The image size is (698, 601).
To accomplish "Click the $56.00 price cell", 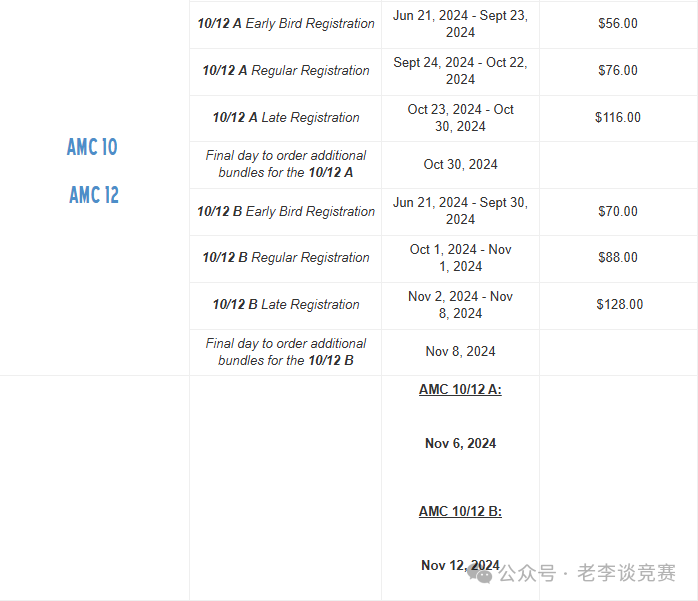I will [618, 24].
